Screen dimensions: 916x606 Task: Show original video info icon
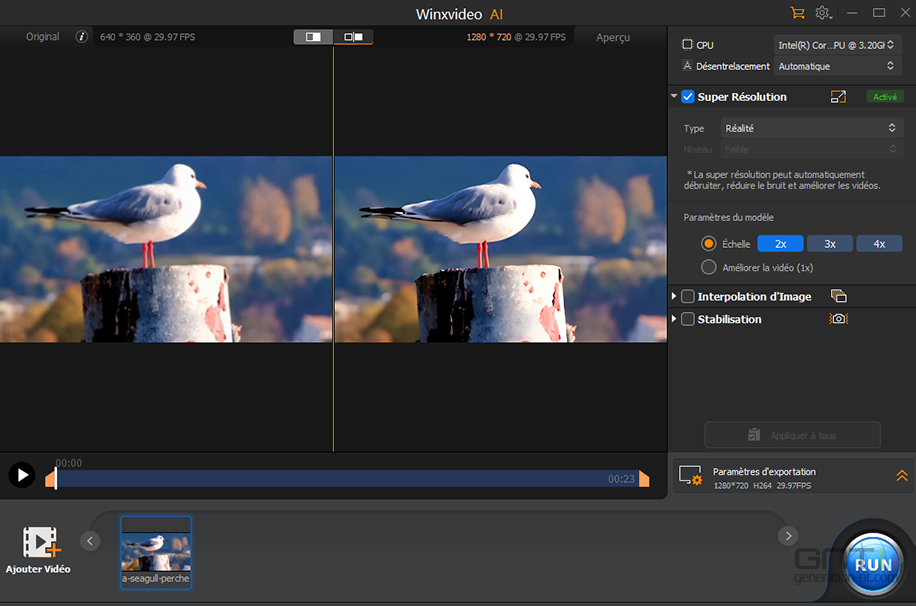point(81,37)
